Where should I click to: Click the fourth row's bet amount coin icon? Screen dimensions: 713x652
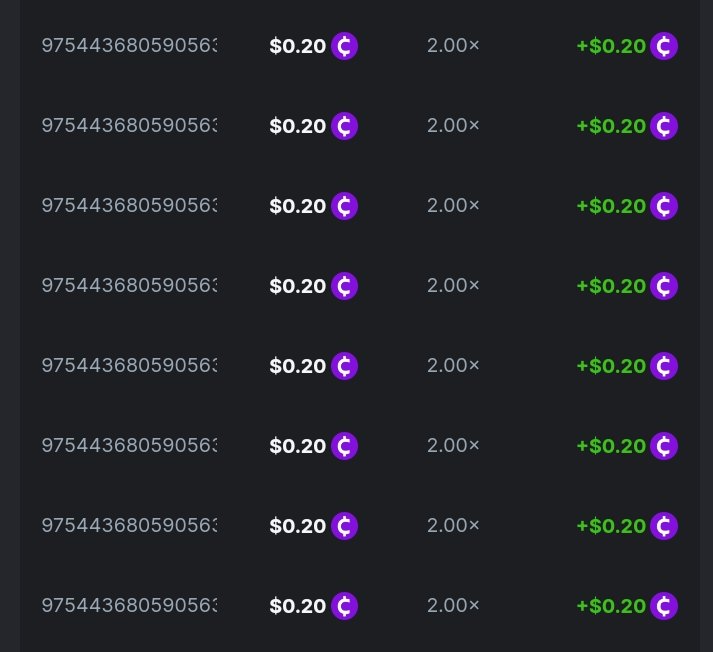pos(345,286)
